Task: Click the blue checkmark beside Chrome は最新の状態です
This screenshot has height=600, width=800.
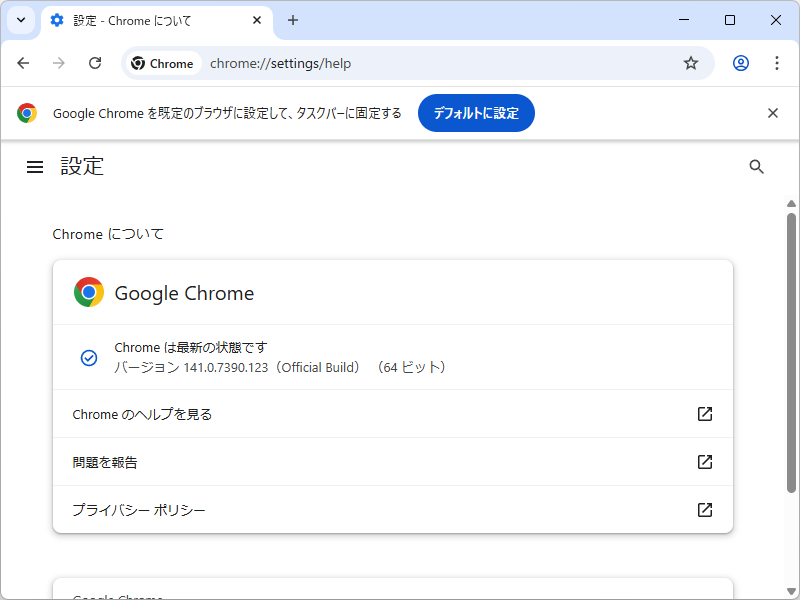Action: pyautogui.click(x=88, y=357)
